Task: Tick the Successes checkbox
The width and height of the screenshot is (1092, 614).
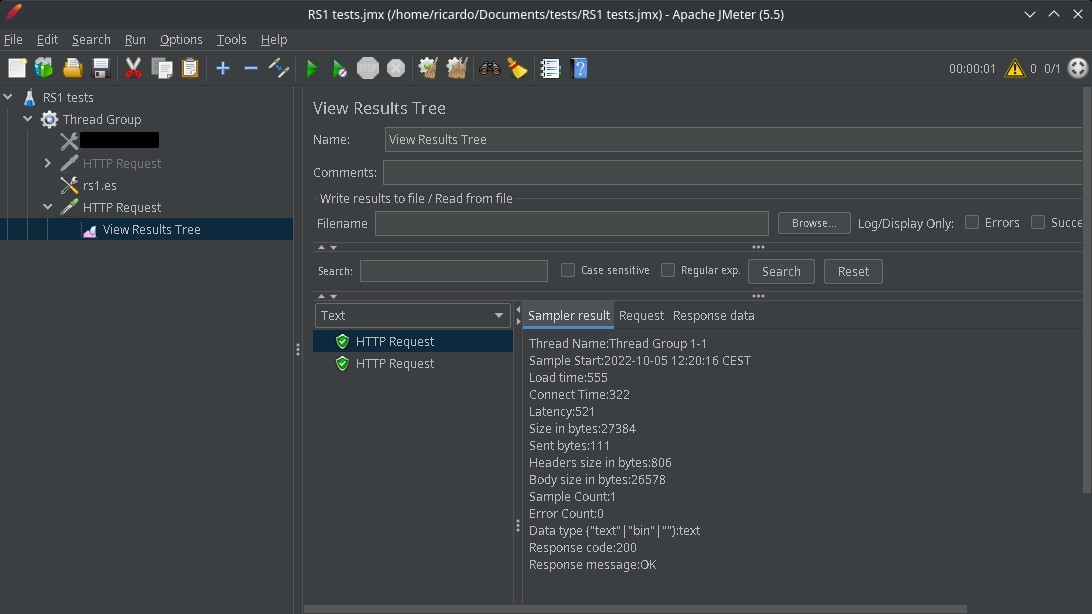Action: click(1038, 222)
